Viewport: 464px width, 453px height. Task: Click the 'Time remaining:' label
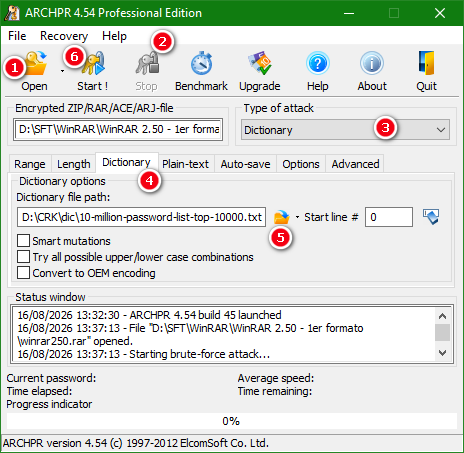click(x=275, y=391)
